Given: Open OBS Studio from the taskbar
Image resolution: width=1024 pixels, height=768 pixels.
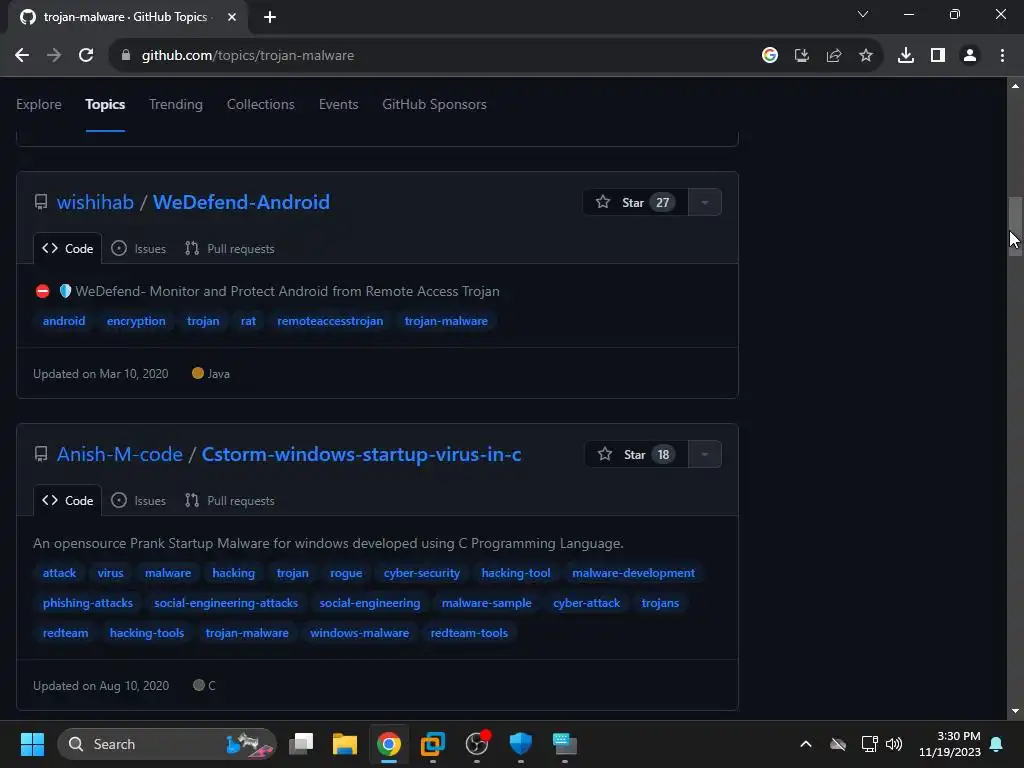Looking at the screenshot, I should [x=477, y=744].
